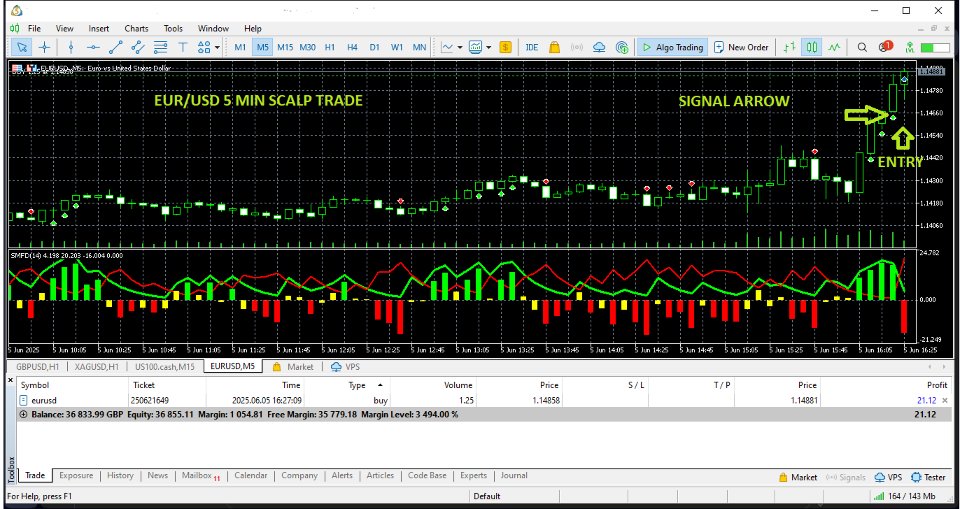Click the gold dollar trading icon

tap(506, 47)
